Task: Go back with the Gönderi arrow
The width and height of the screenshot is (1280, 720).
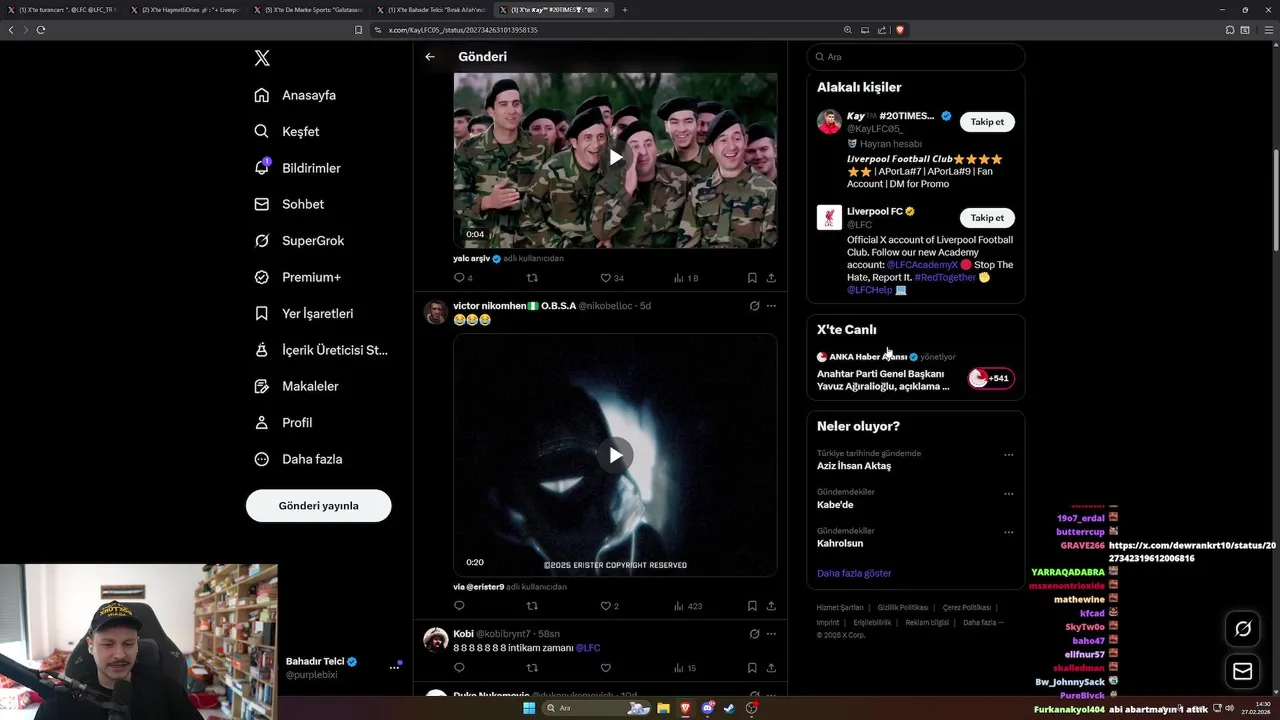Action: click(430, 57)
